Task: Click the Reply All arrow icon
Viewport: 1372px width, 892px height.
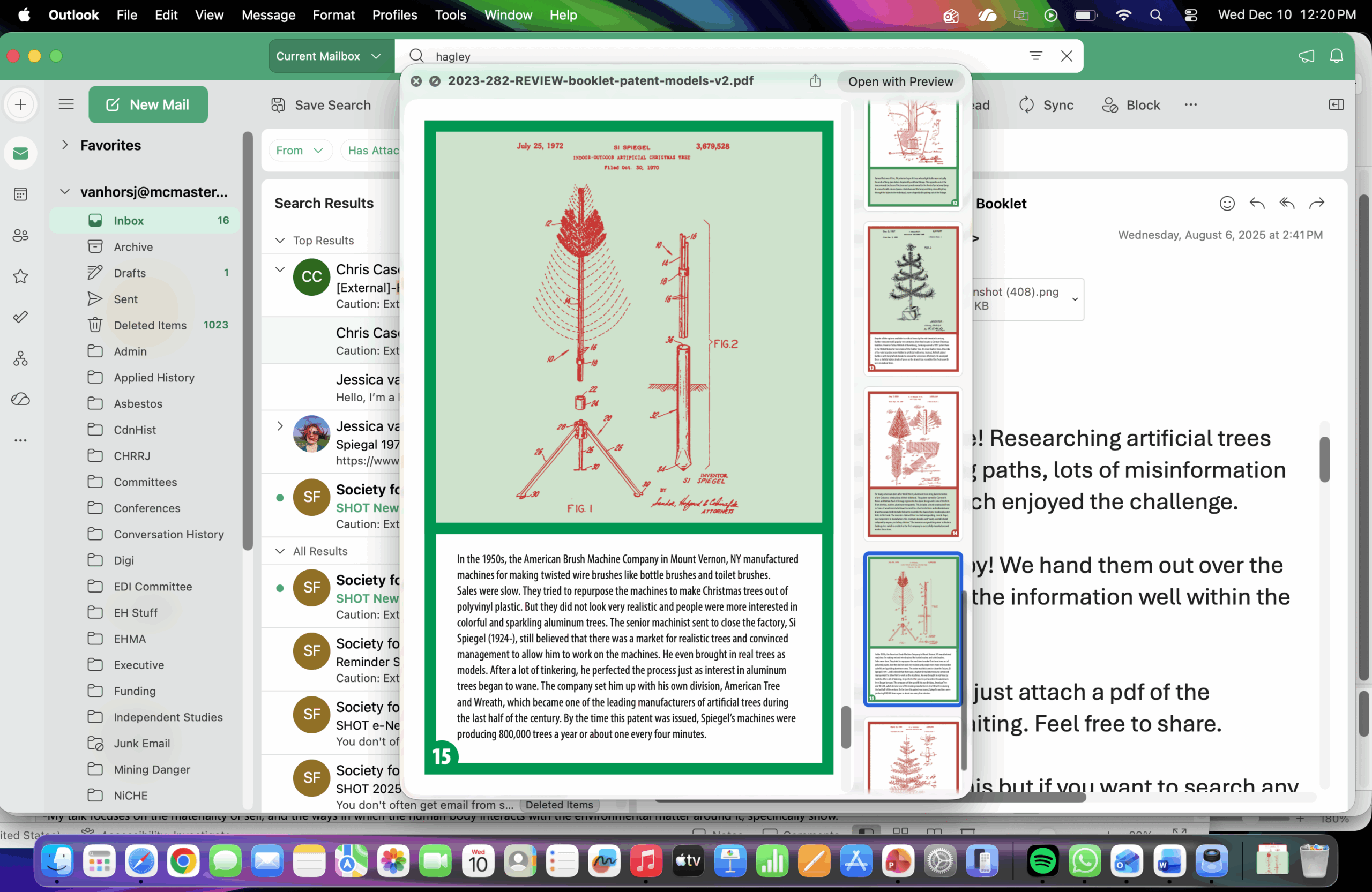Action: [1287, 204]
